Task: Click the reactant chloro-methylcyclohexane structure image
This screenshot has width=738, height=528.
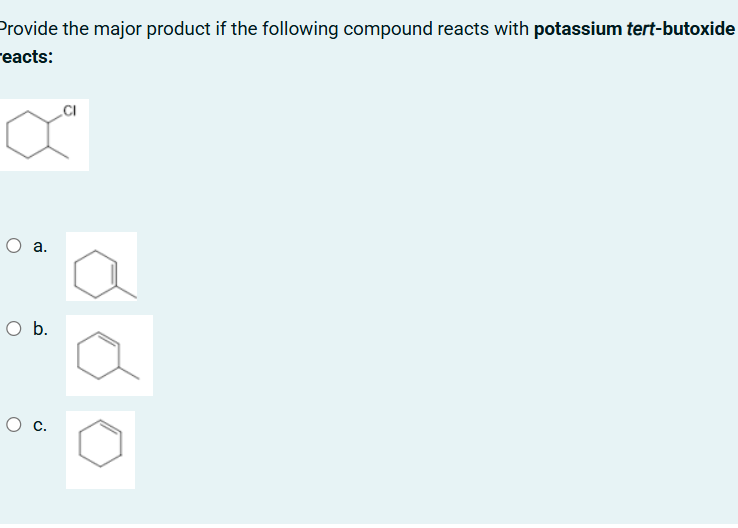Action: pos(44,135)
